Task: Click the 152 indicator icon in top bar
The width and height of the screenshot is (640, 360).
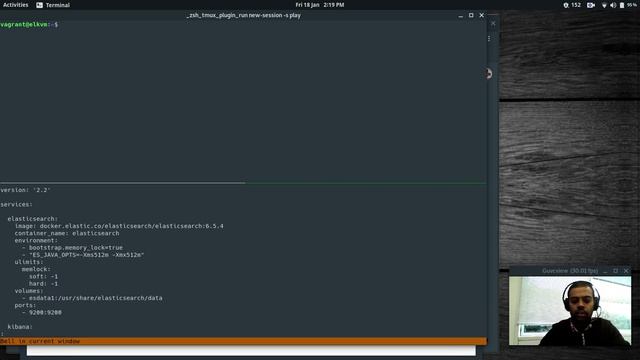Action: [x=572, y=5]
